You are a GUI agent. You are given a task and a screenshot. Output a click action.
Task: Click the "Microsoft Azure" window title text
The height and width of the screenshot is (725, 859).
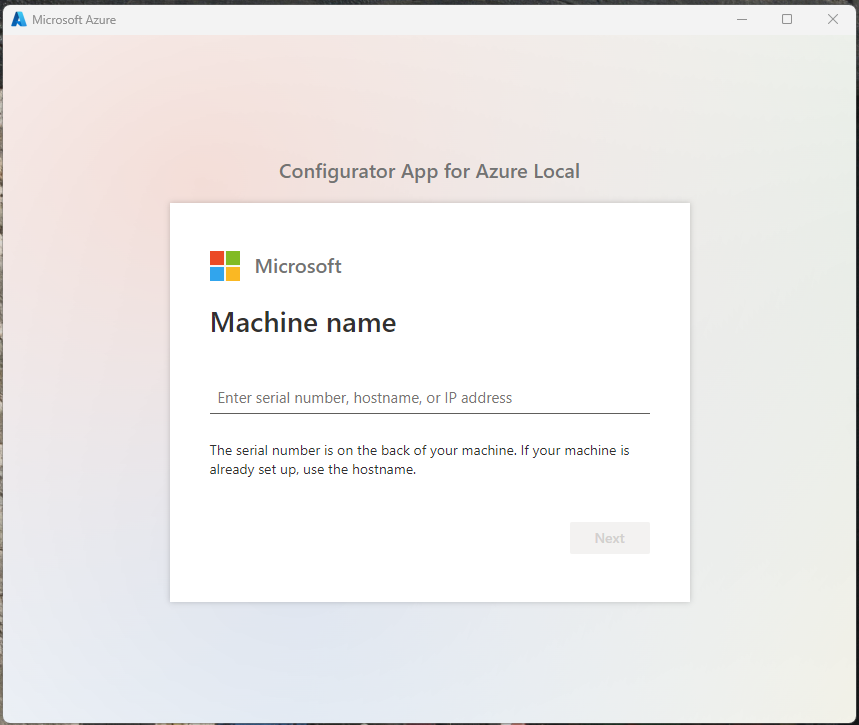tap(74, 20)
